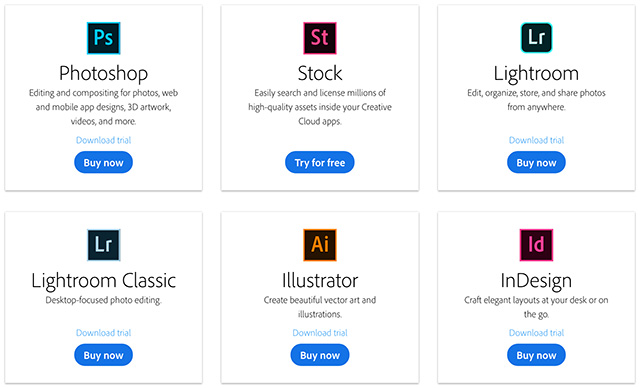
Task: Select the Photoshop product title
Action: click(x=104, y=74)
